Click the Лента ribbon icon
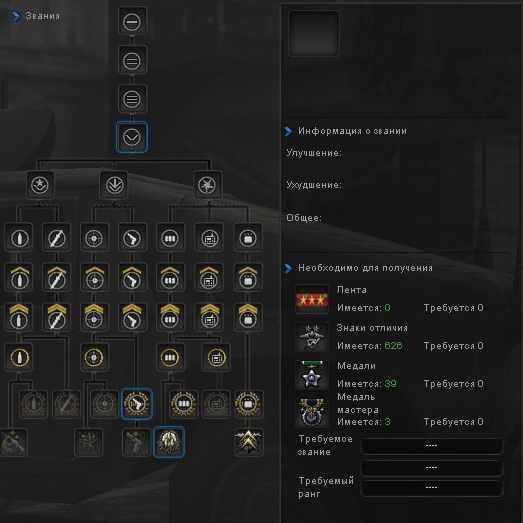This screenshot has width=523, height=523. (x=312, y=299)
